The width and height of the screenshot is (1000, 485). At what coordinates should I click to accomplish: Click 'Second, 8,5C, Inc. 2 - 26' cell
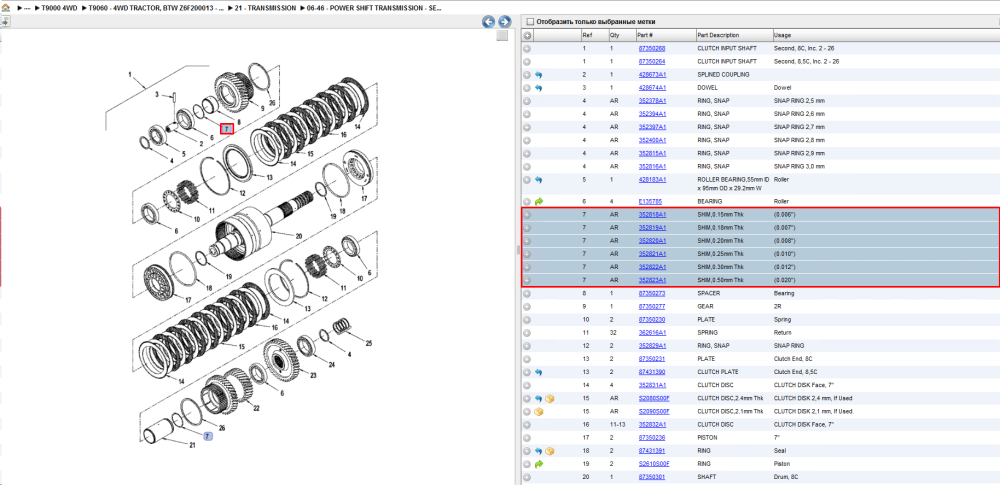coord(807,62)
